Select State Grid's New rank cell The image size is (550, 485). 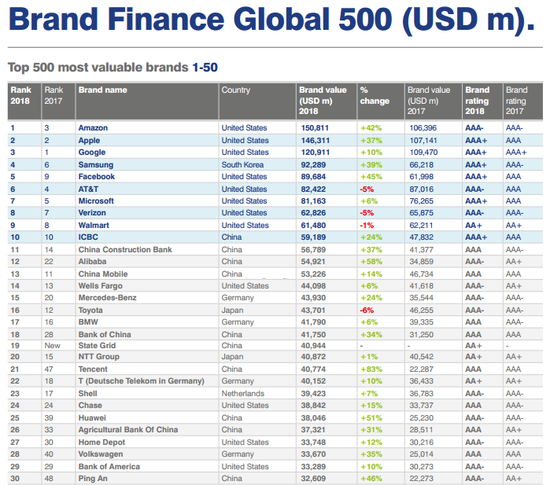coord(52,346)
